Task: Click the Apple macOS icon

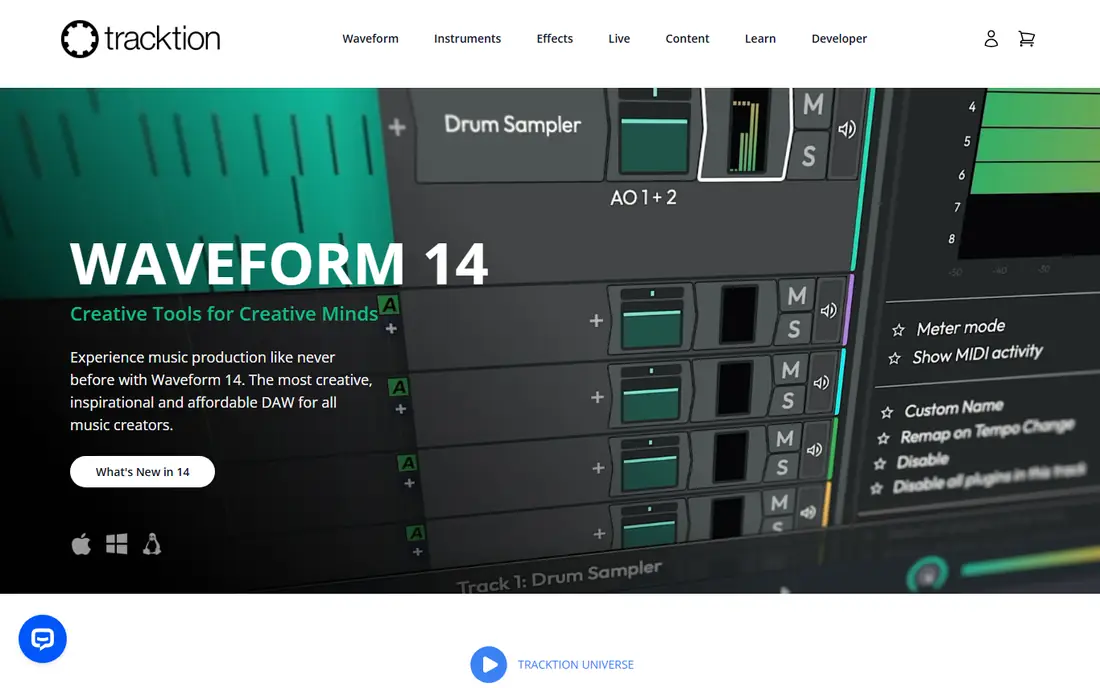Action: (81, 544)
